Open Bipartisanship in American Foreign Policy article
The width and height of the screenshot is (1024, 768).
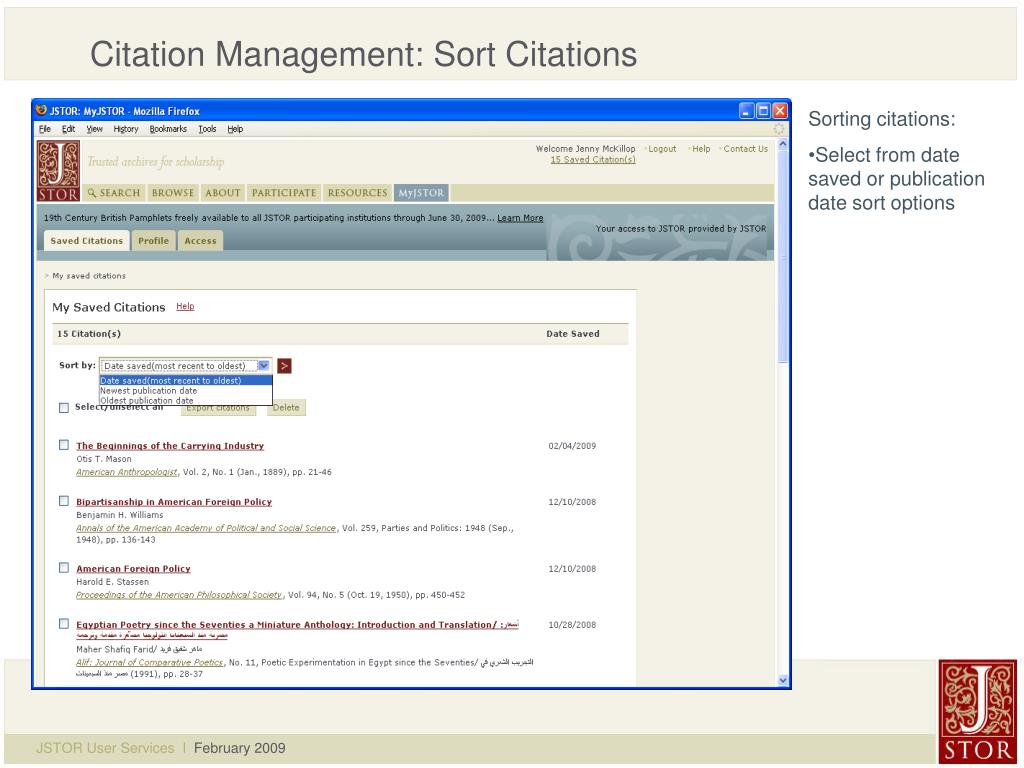174,502
